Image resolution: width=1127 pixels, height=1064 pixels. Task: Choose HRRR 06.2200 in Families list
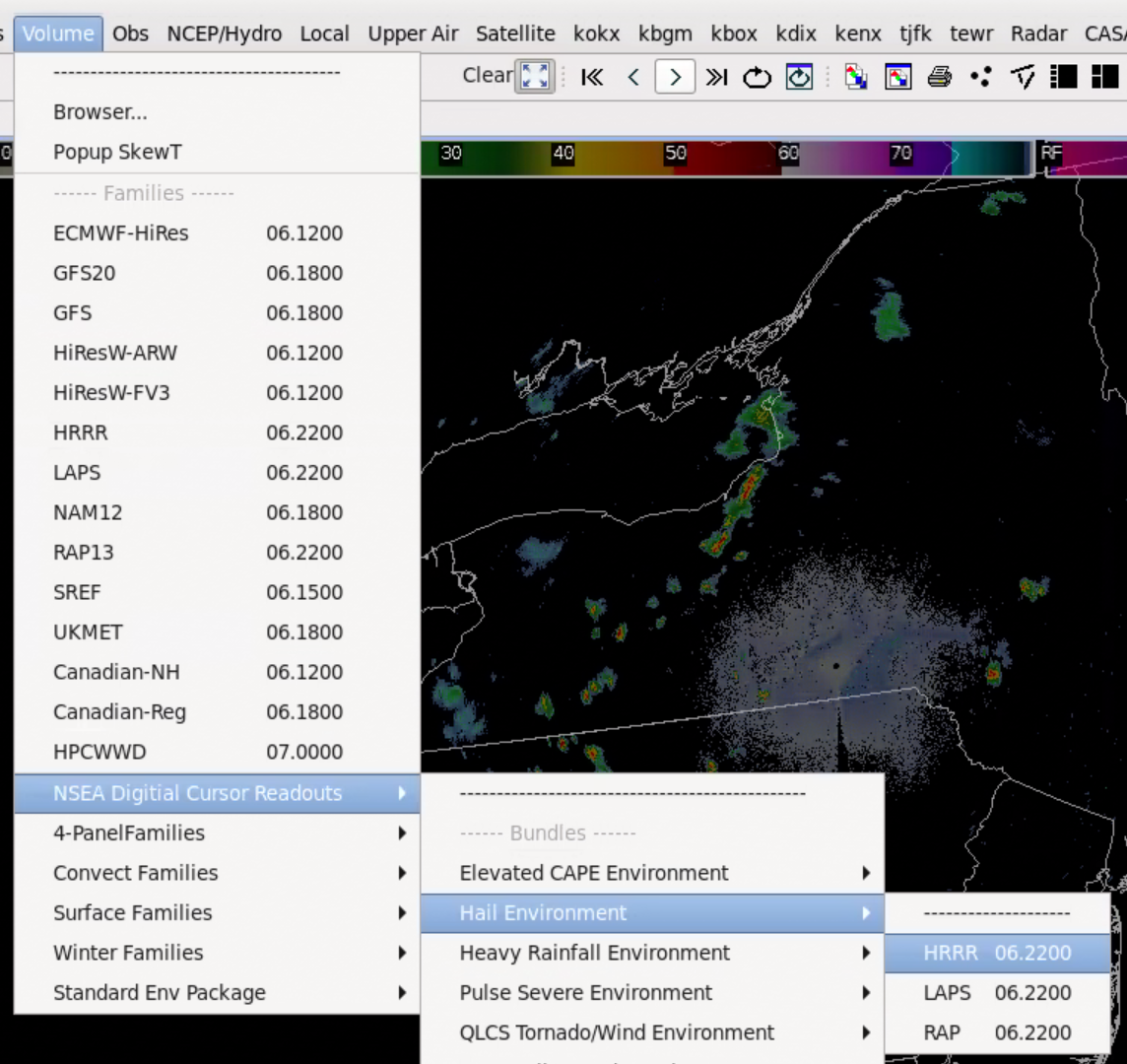tap(217, 432)
